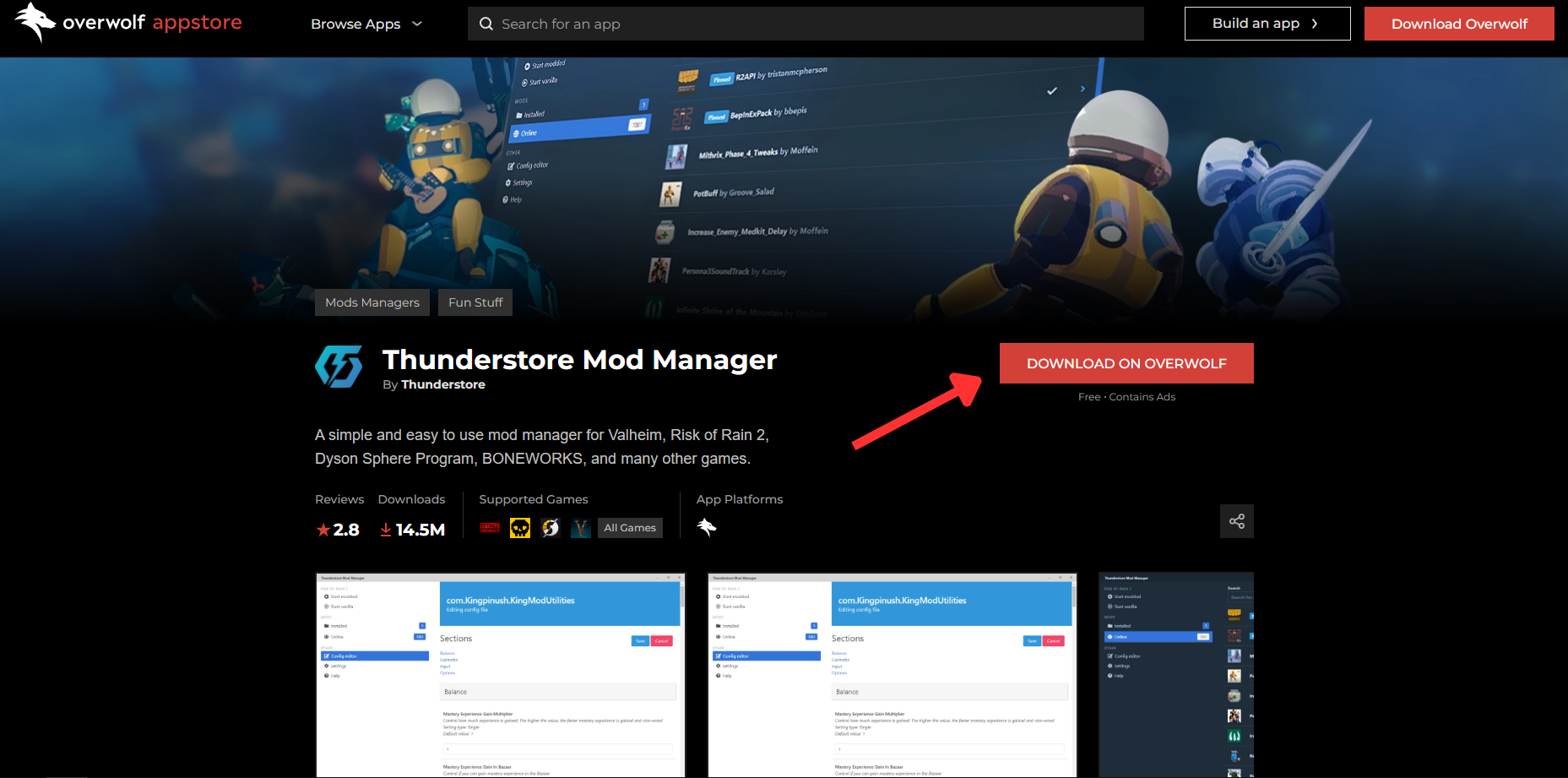Select the yellow skull game icon
The height and width of the screenshot is (778, 1568).
pyautogui.click(x=520, y=528)
